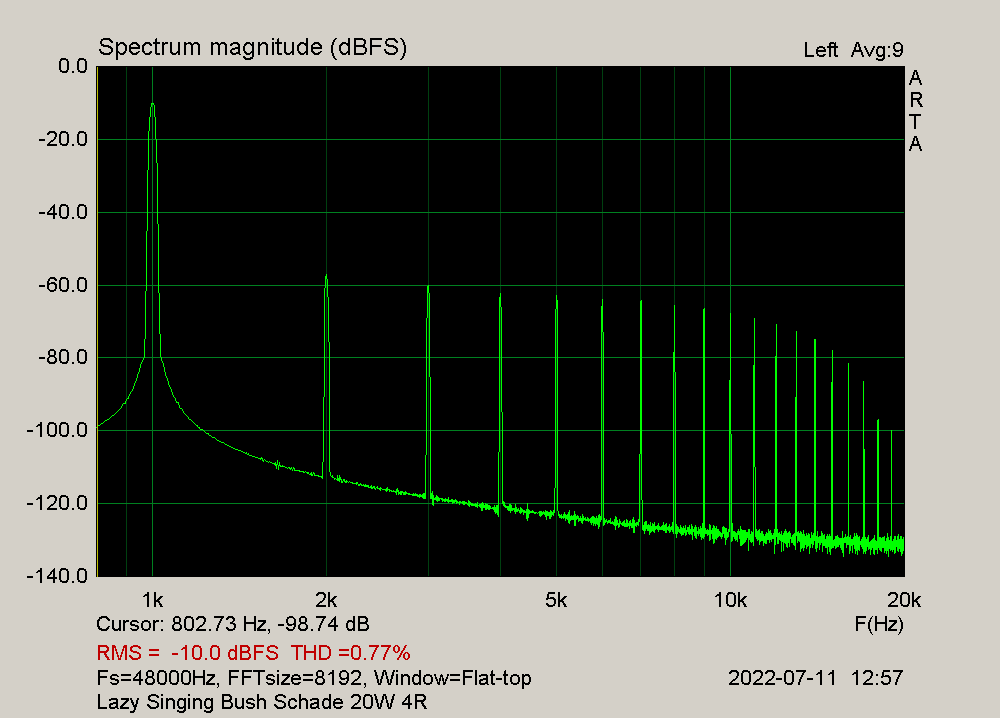Click the 'Left' channel label
This screenshot has height=718, width=1000.
(x=820, y=50)
